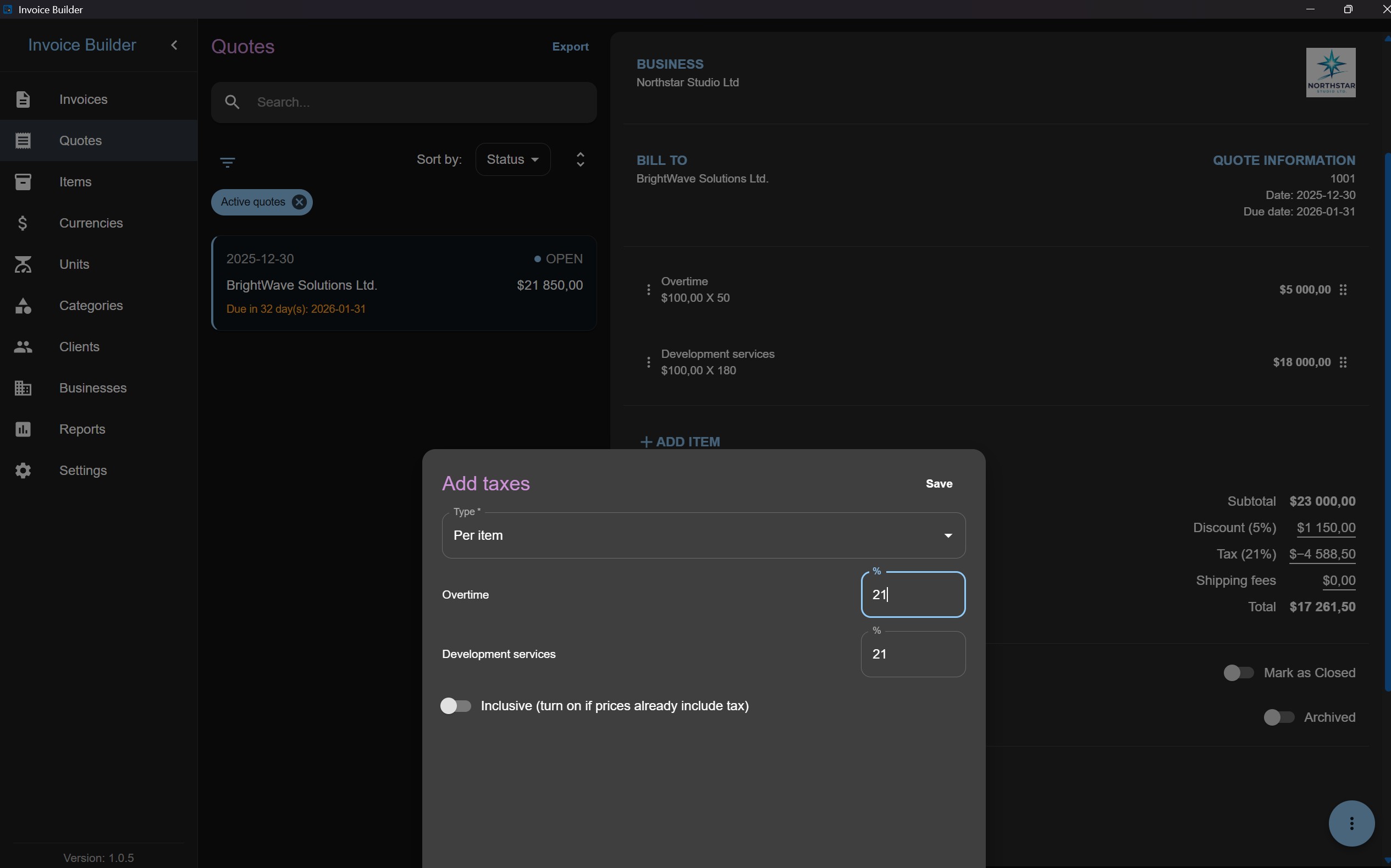Click the Invoice Builder sidebar title
1391x868 pixels.
[82, 45]
